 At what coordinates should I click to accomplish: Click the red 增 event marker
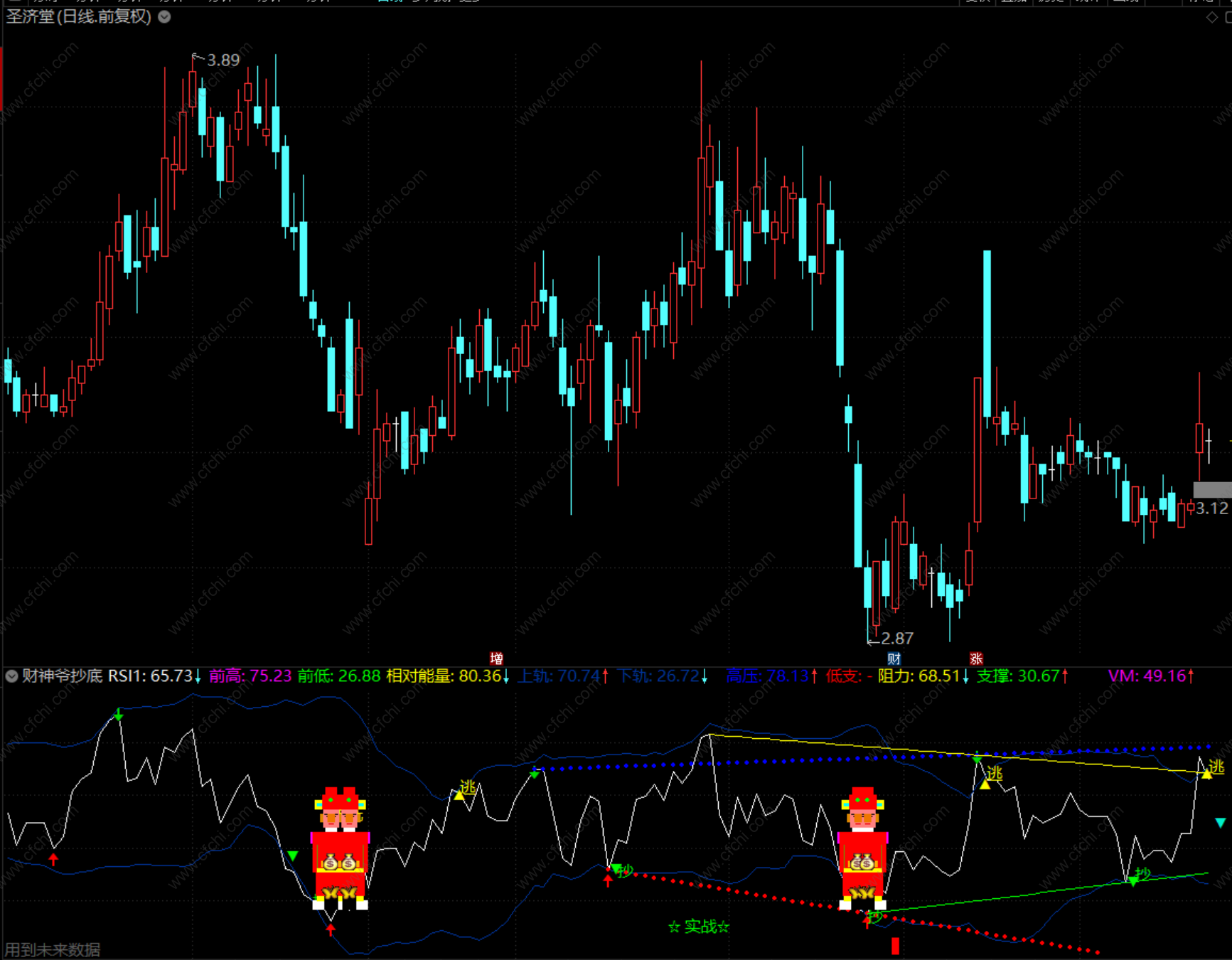[496, 658]
